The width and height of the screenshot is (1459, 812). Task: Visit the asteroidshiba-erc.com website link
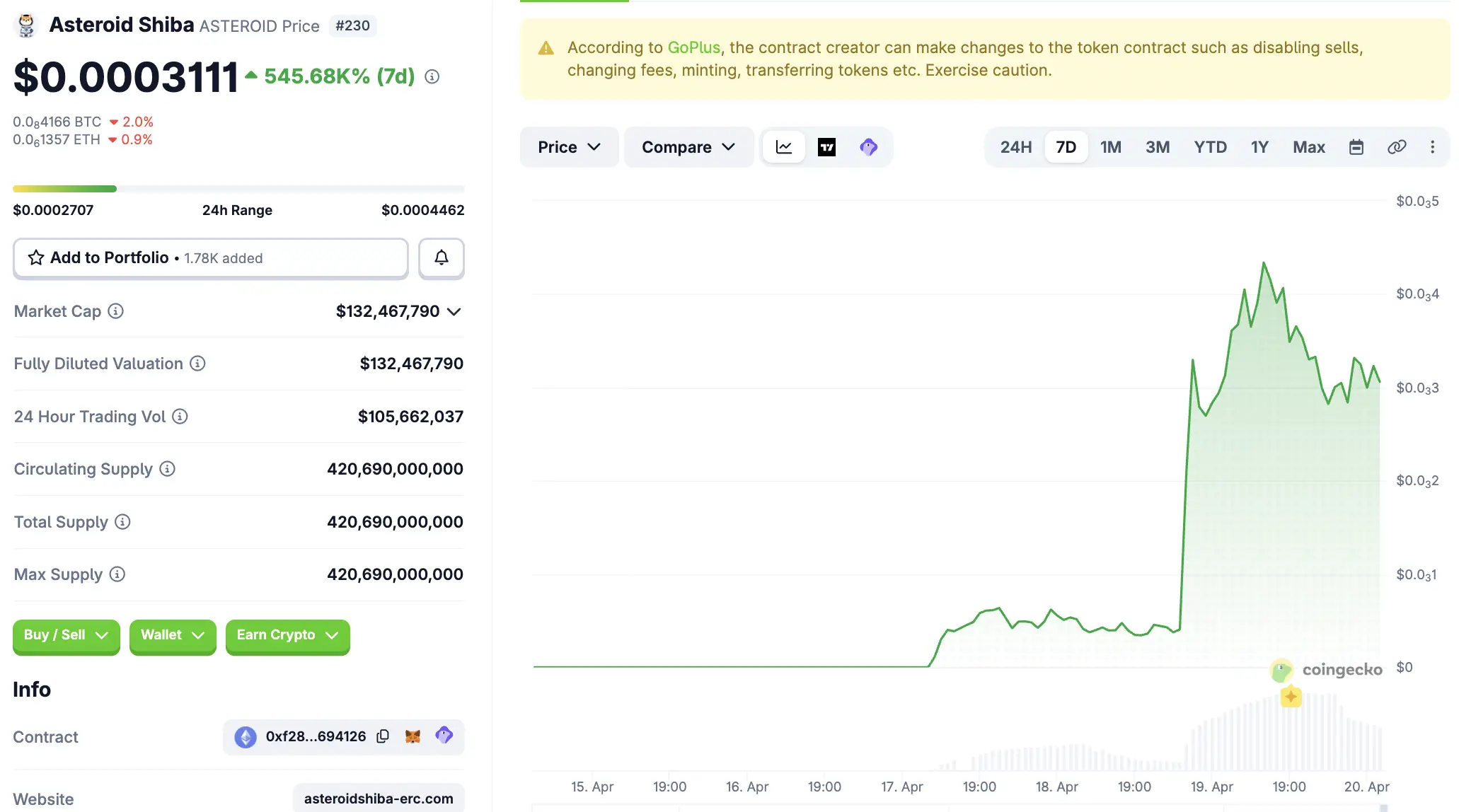point(379,799)
